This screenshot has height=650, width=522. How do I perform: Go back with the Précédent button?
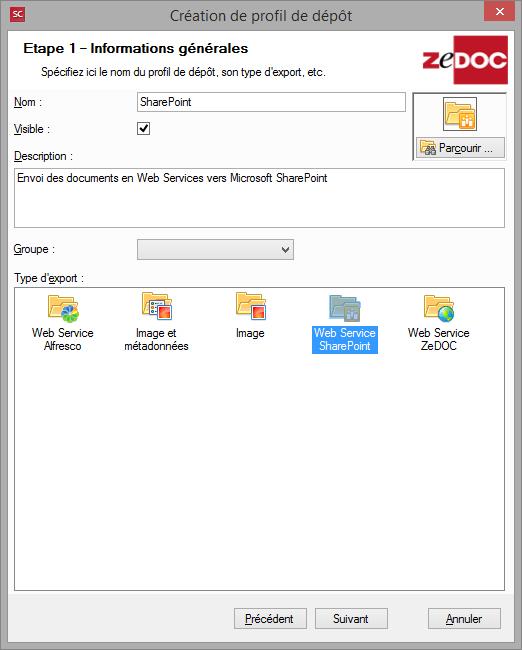[270, 618]
